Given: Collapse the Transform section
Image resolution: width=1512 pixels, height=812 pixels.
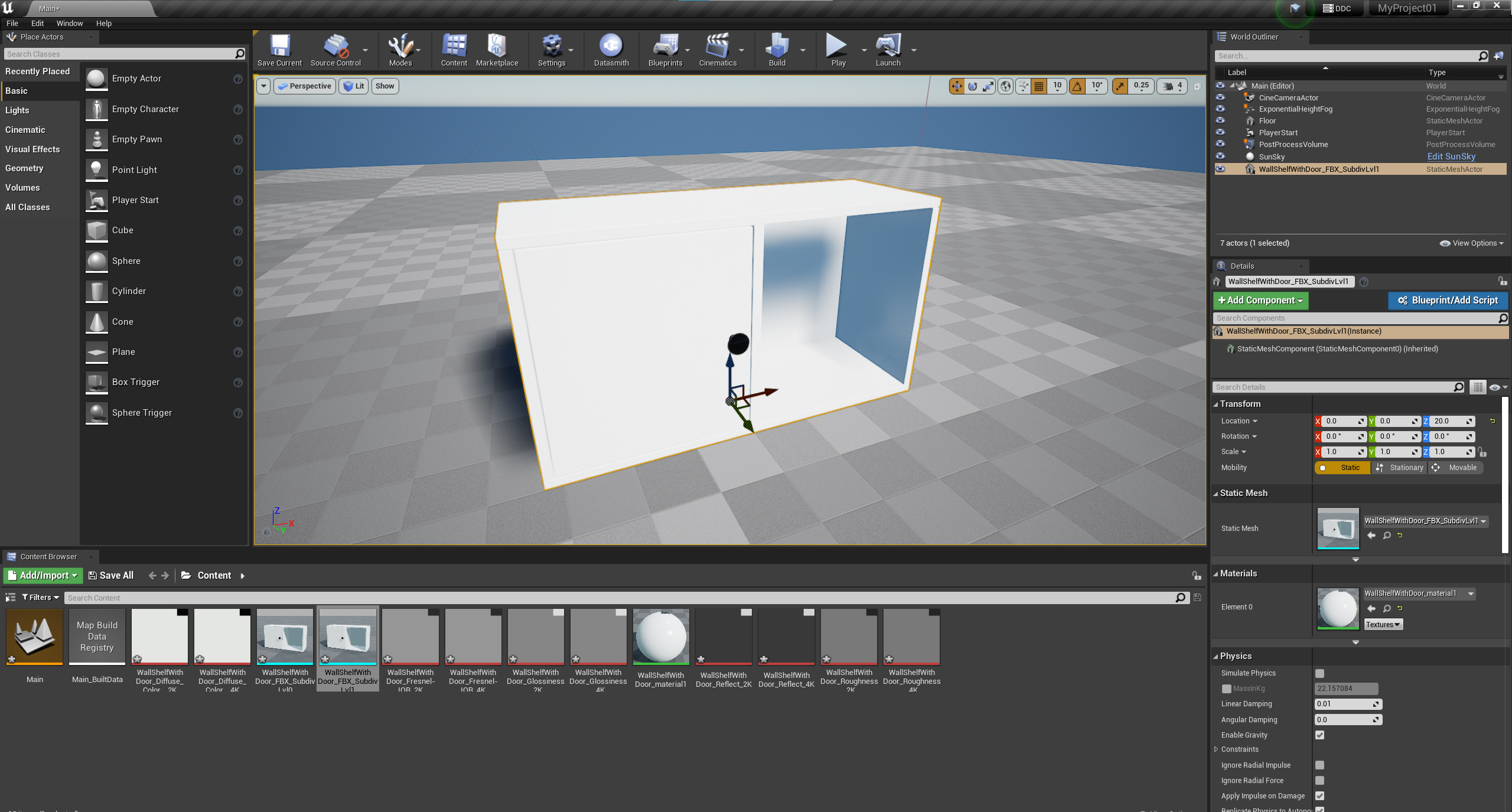Looking at the screenshot, I should [x=1216, y=405].
